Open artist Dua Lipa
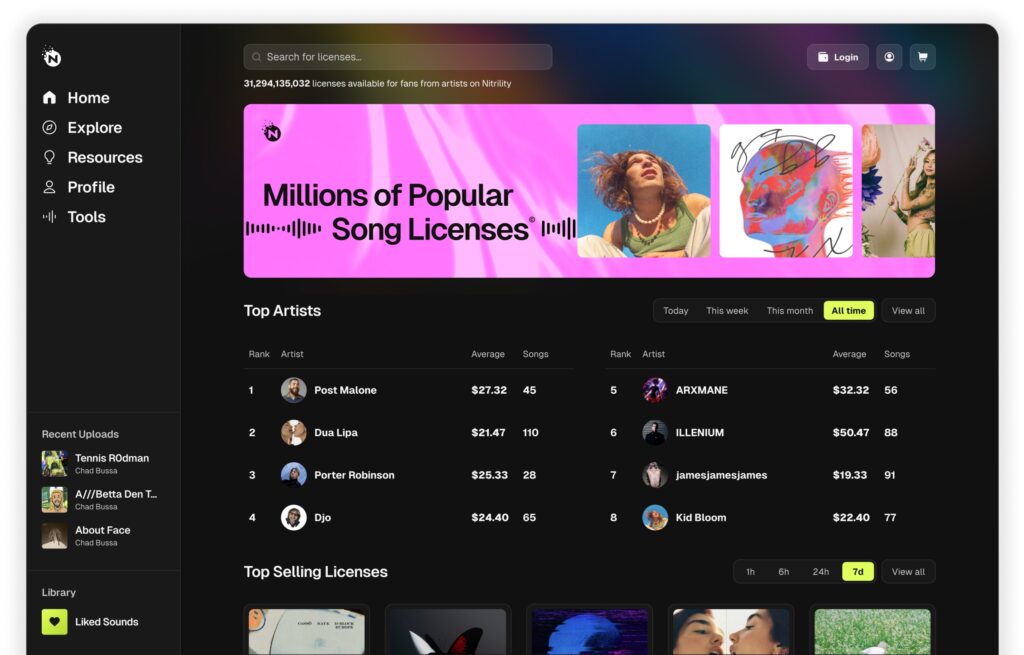The width and height of the screenshot is (1024, 655). tap(336, 432)
